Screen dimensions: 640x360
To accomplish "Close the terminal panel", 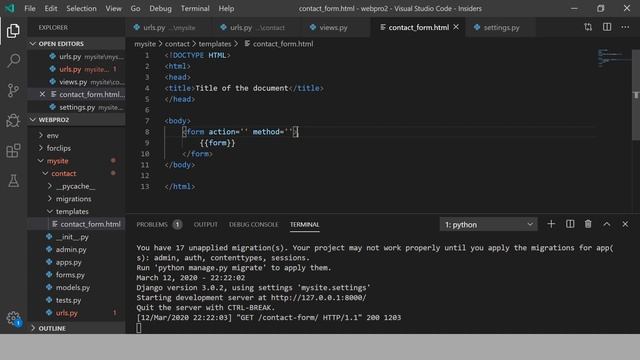I will [x=625, y=224].
